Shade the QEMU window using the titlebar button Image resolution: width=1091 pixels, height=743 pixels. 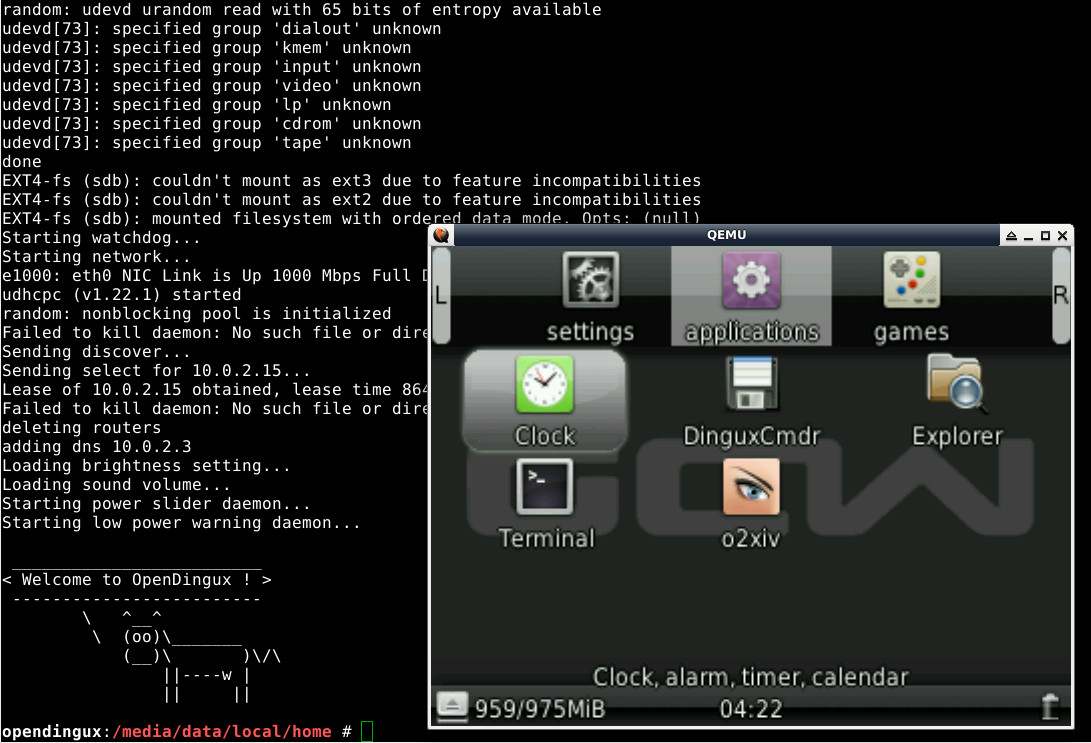pyautogui.click(x=1011, y=236)
